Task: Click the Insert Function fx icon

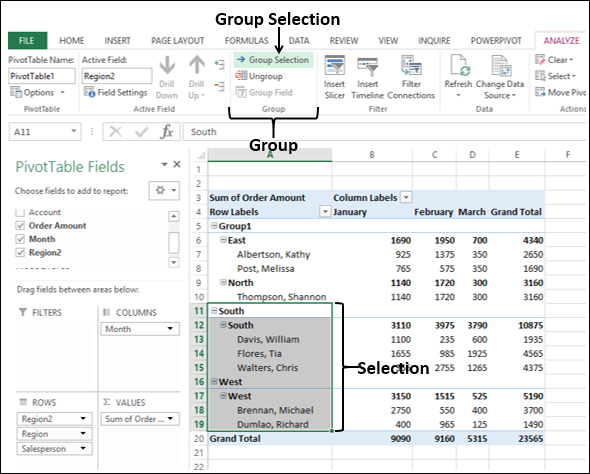Action: tap(167, 132)
